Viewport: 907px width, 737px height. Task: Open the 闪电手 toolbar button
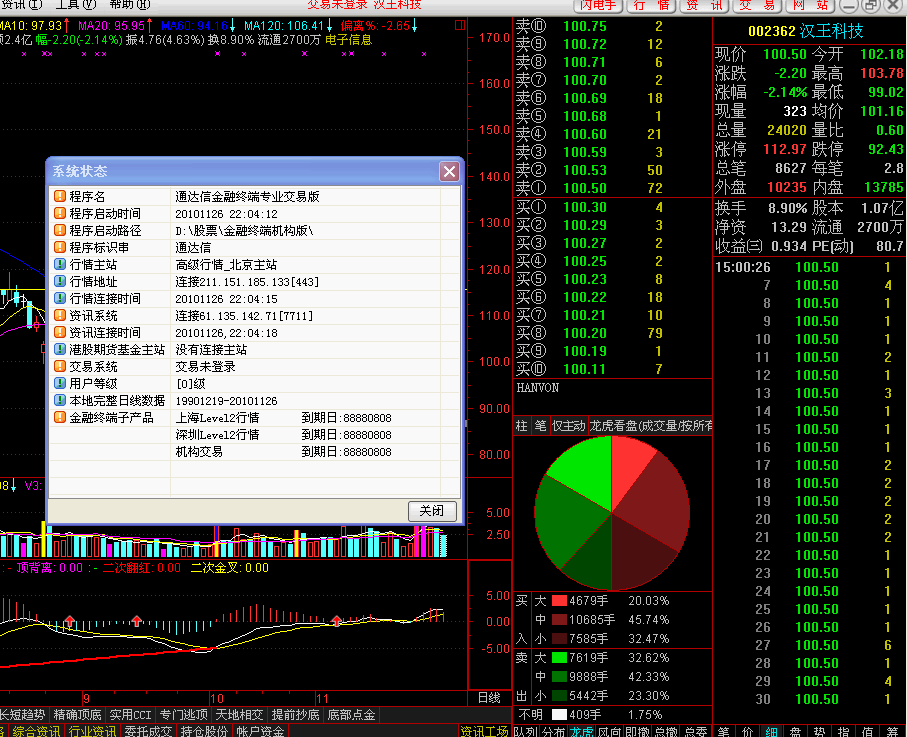pos(598,5)
